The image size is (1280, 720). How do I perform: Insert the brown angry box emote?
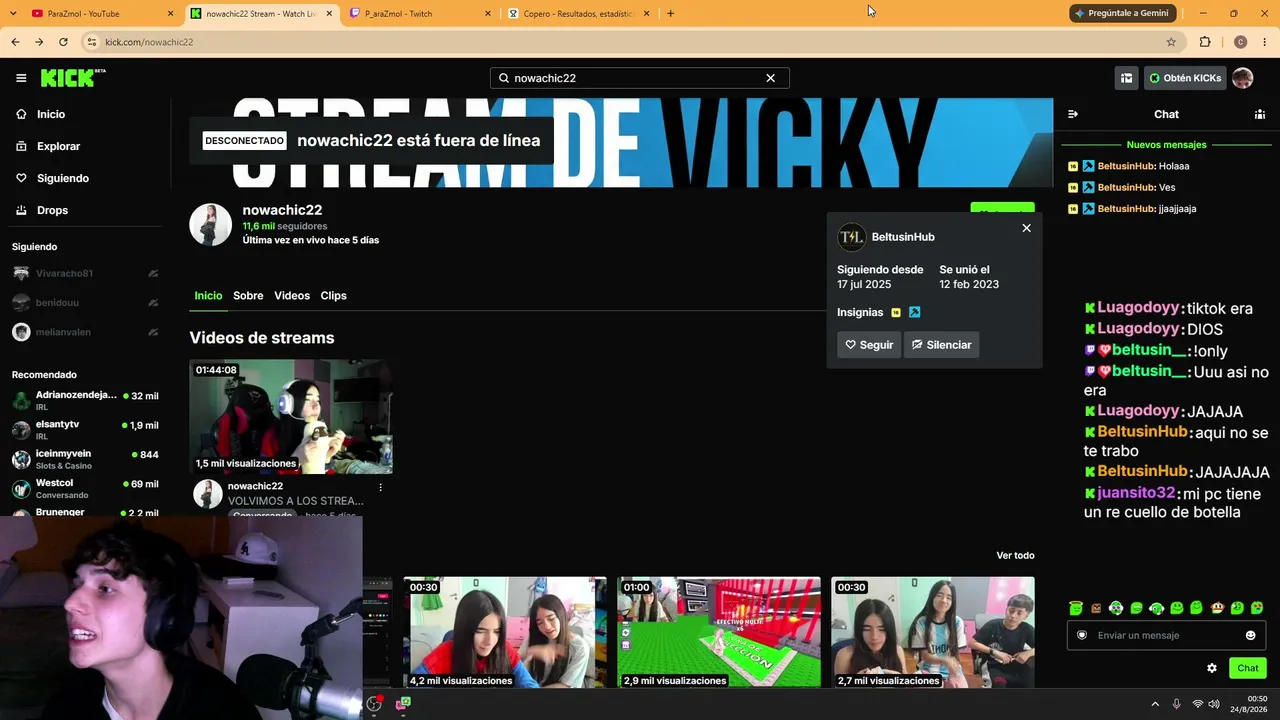(x=1096, y=608)
